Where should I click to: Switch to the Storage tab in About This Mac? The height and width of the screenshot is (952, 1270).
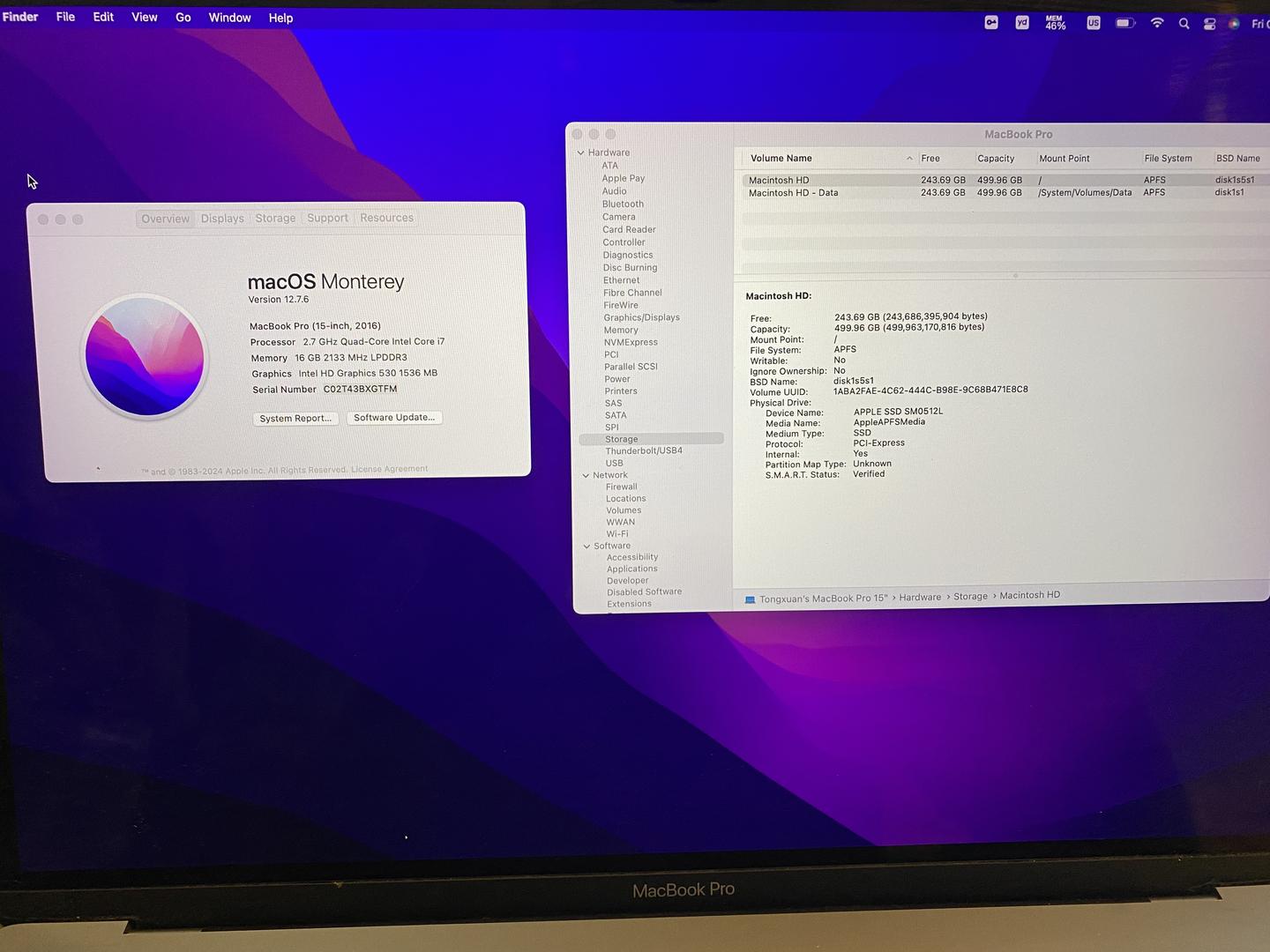(275, 219)
